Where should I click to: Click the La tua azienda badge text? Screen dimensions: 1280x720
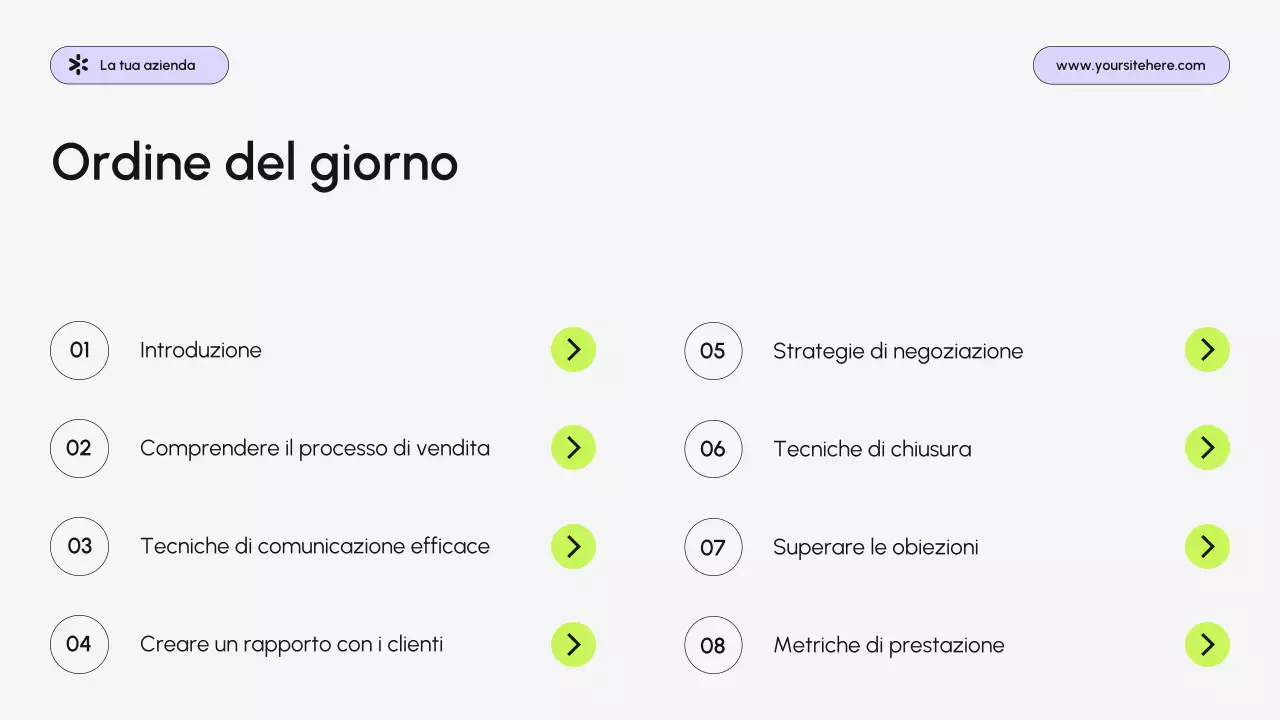(147, 65)
